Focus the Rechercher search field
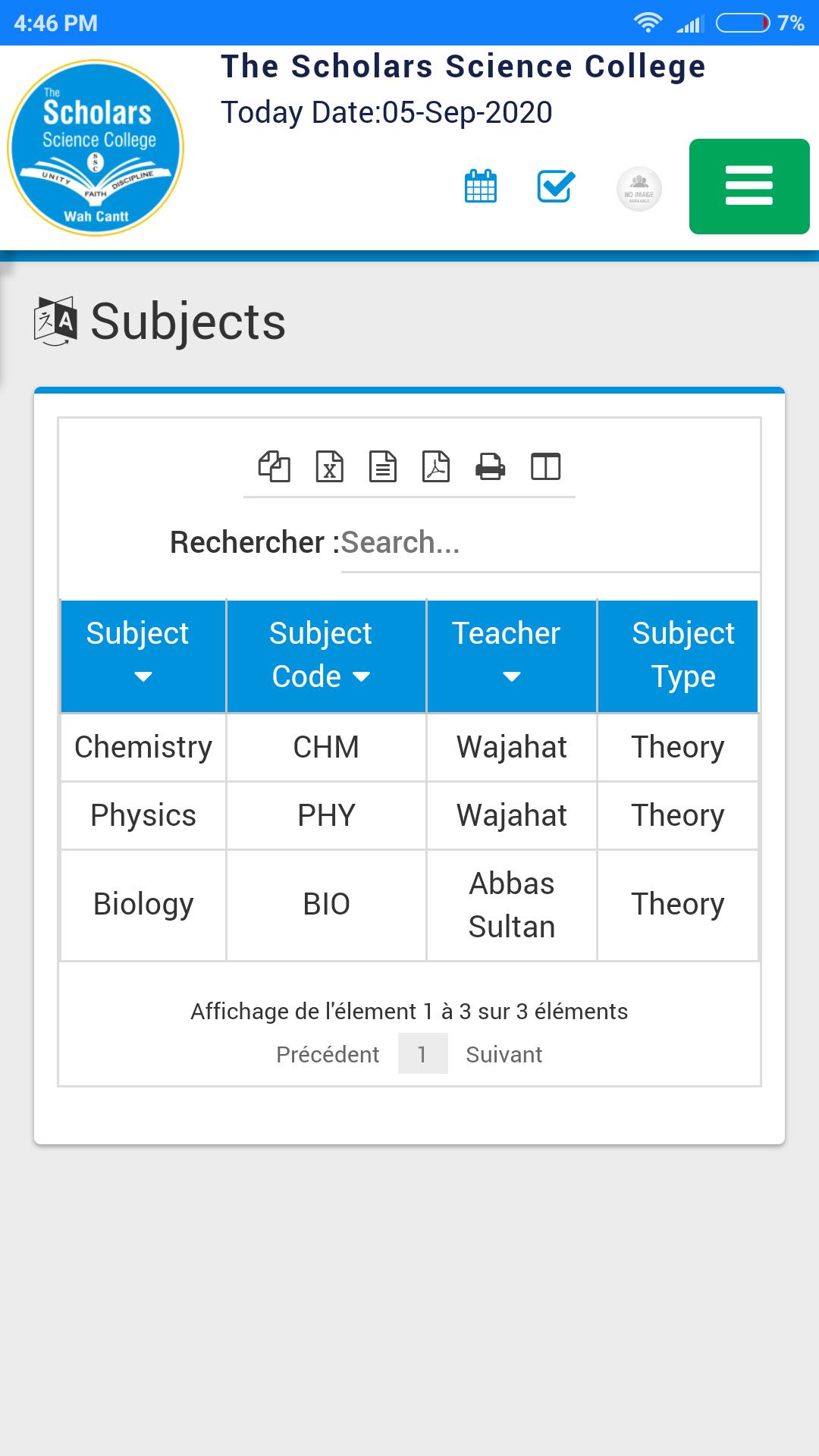819x1456 pixels. click(x=550, y=543)
